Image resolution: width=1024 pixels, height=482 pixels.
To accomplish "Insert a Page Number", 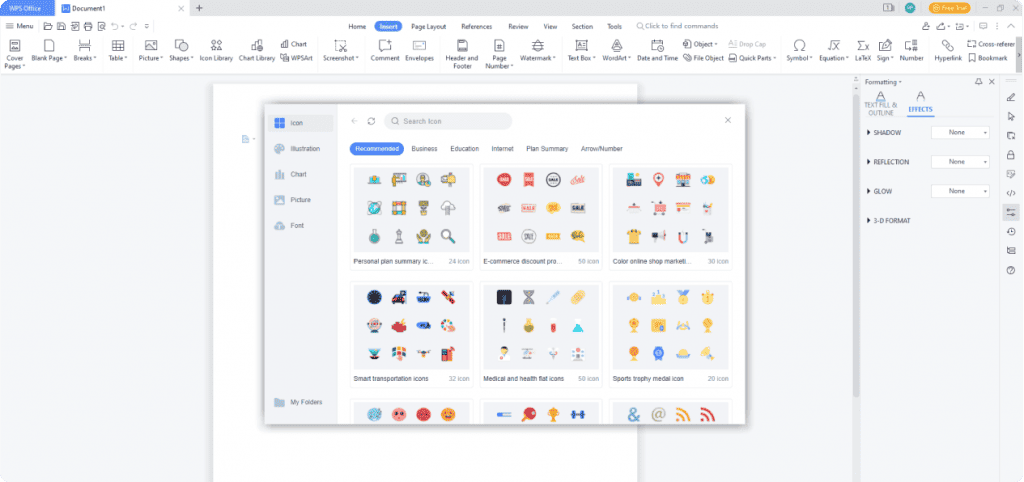I will pos(499,54).
